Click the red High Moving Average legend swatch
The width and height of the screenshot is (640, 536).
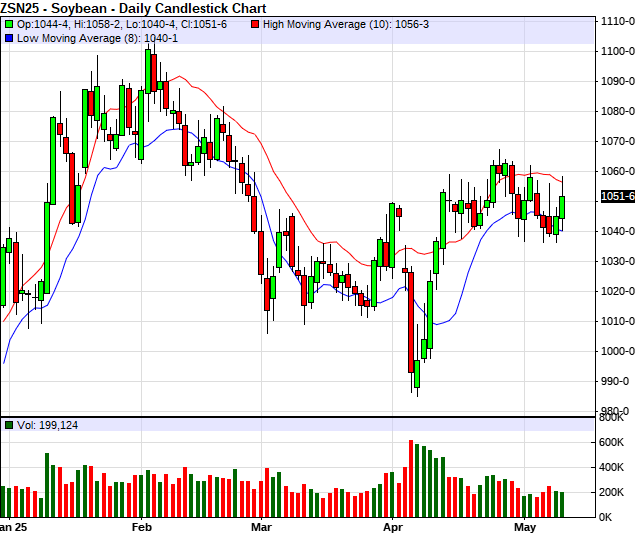tap(256, 23)
